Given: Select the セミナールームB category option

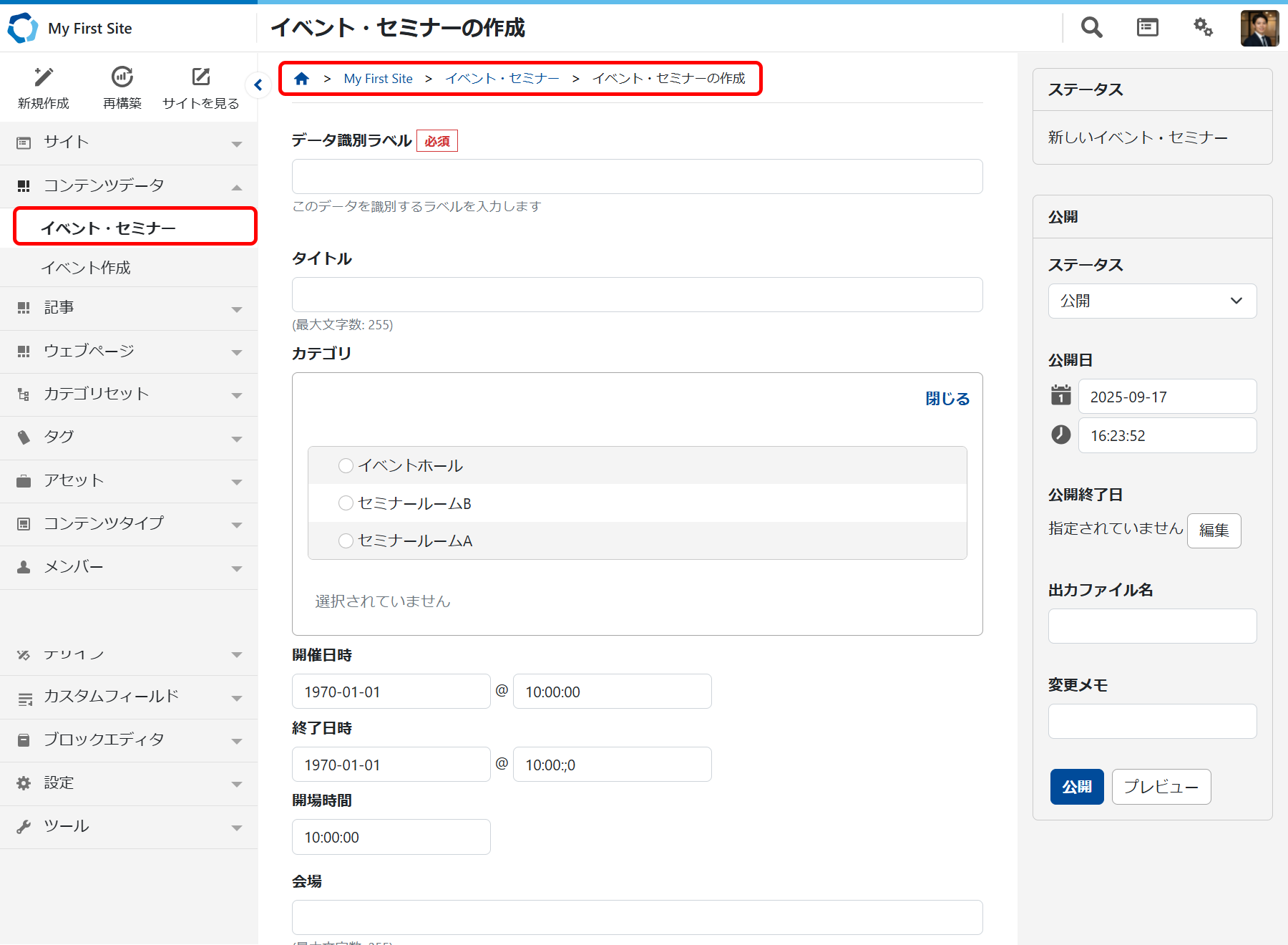Looking at the screenshot, I should (346, 503).
